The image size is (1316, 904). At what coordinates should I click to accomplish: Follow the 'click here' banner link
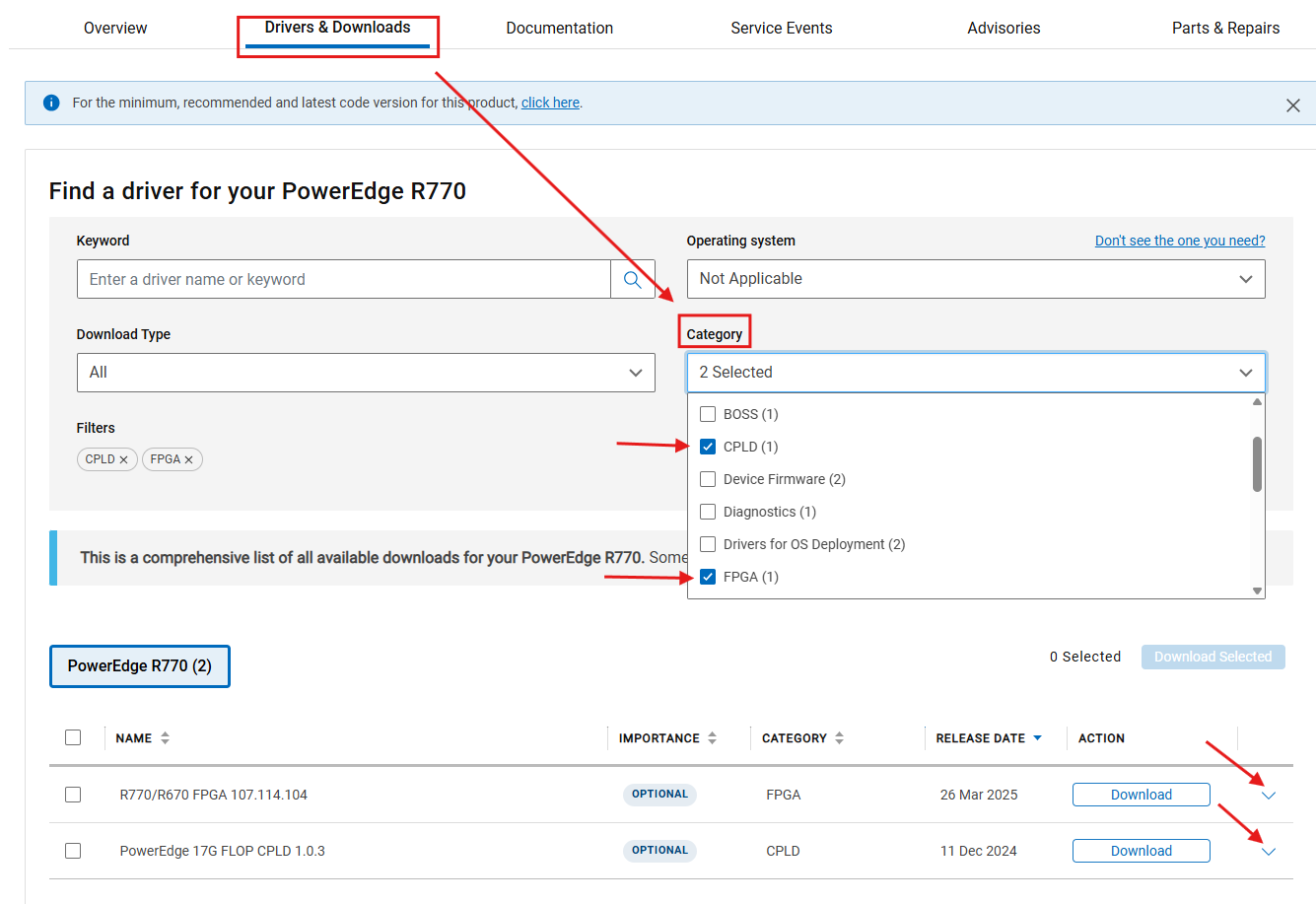(x=550, y=102)
